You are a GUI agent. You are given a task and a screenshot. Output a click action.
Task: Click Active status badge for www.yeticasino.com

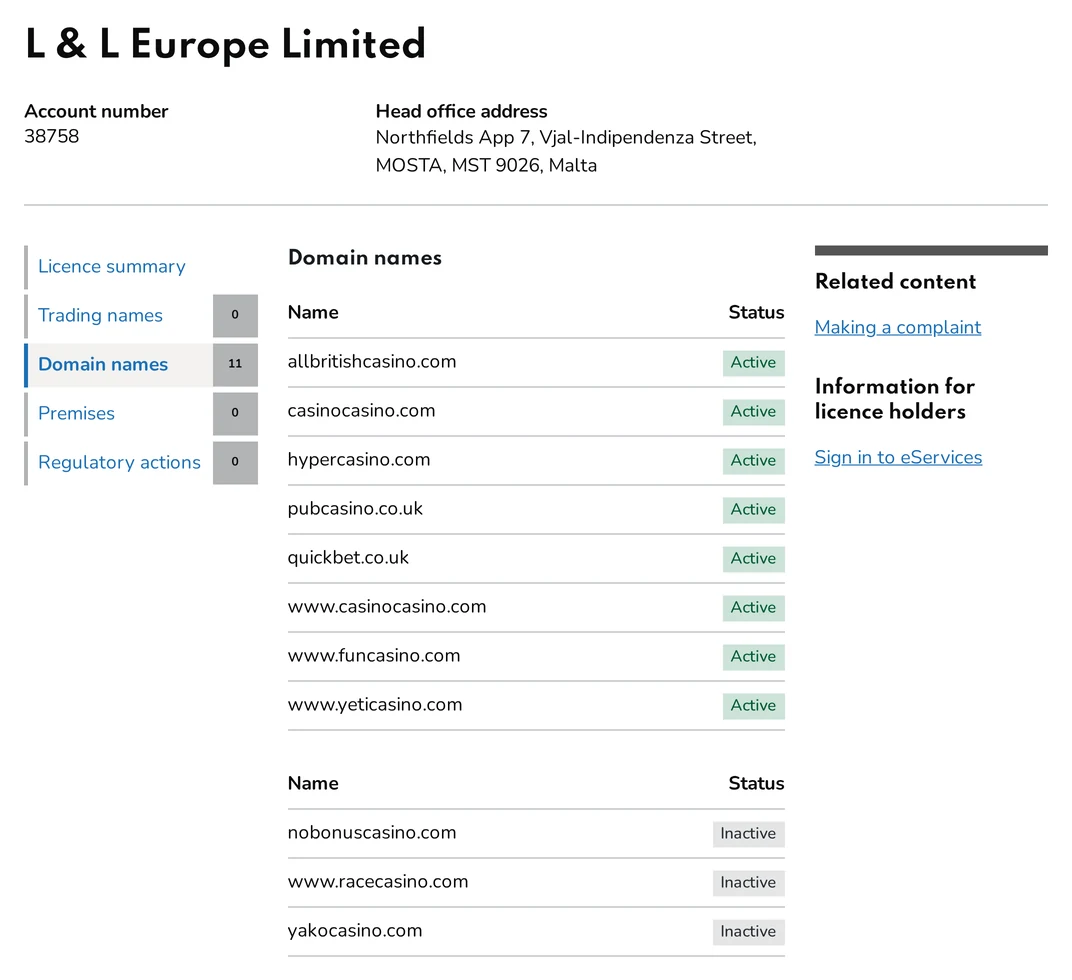point(753,706)
